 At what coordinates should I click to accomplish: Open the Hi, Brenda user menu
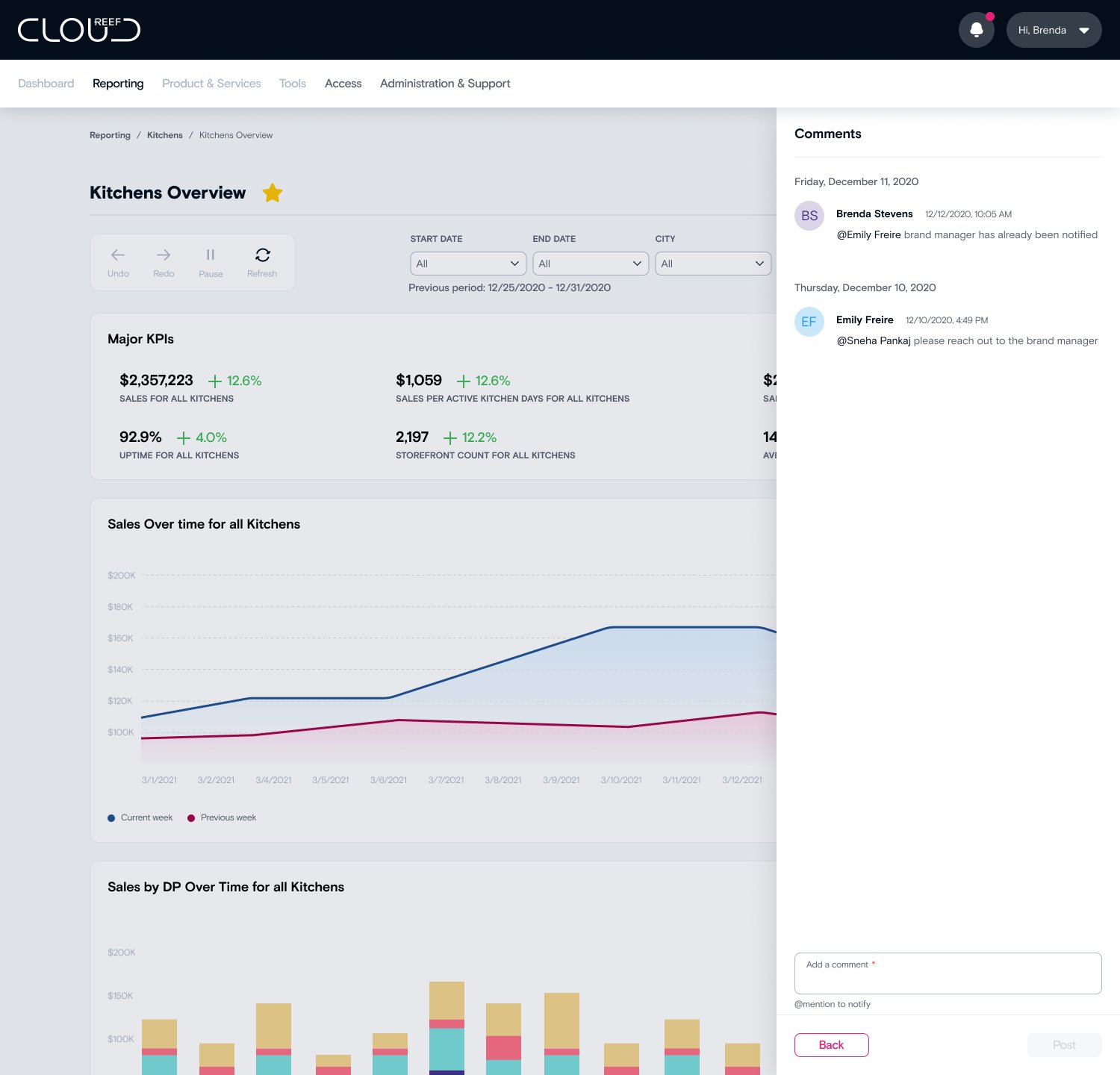(1054, 30)
